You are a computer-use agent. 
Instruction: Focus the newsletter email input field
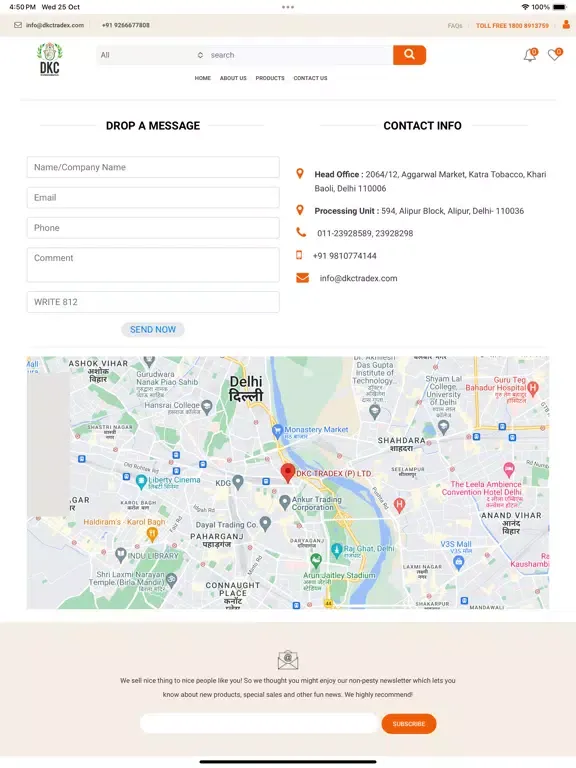coord(259,723)
